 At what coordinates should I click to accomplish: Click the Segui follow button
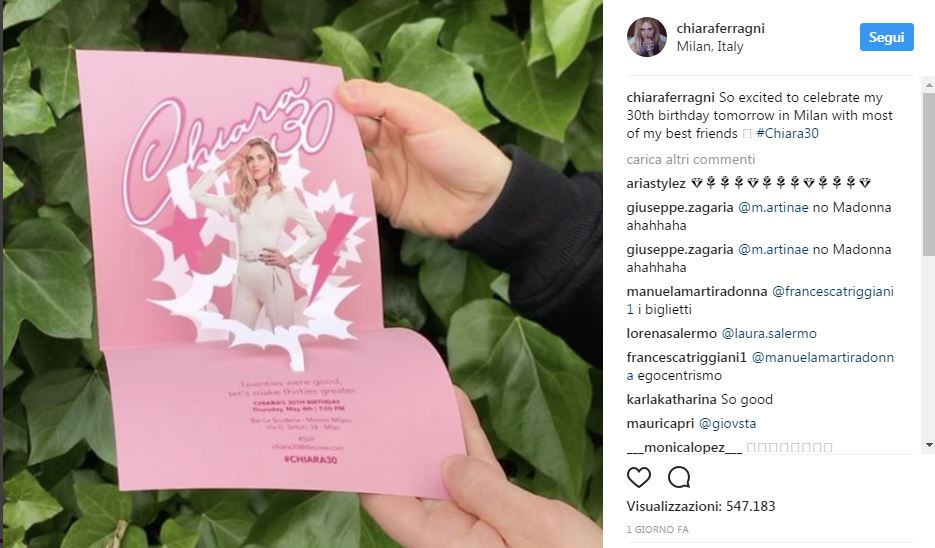click(x=886, y=37)
